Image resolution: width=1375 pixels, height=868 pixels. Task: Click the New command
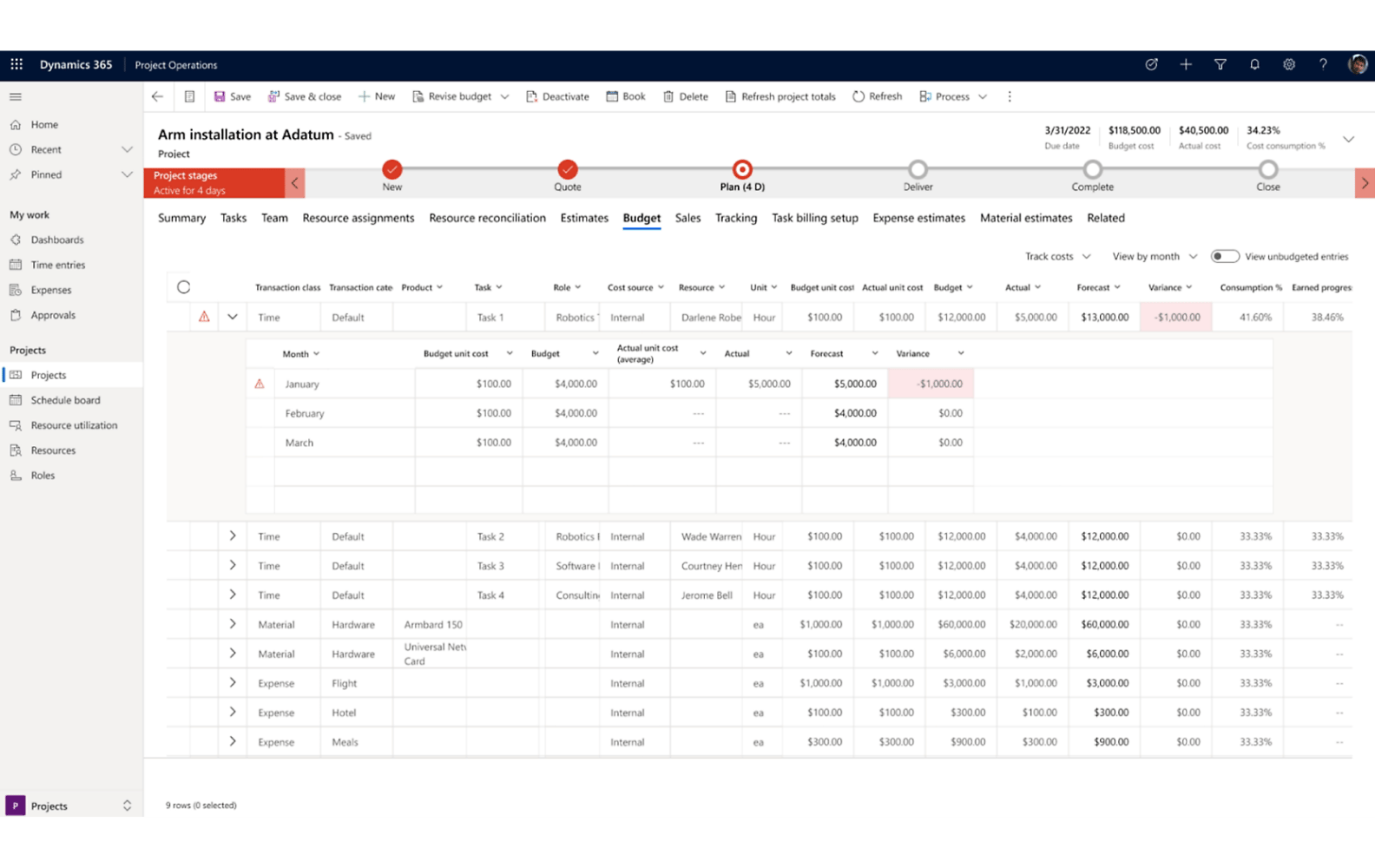click(377, 96)
